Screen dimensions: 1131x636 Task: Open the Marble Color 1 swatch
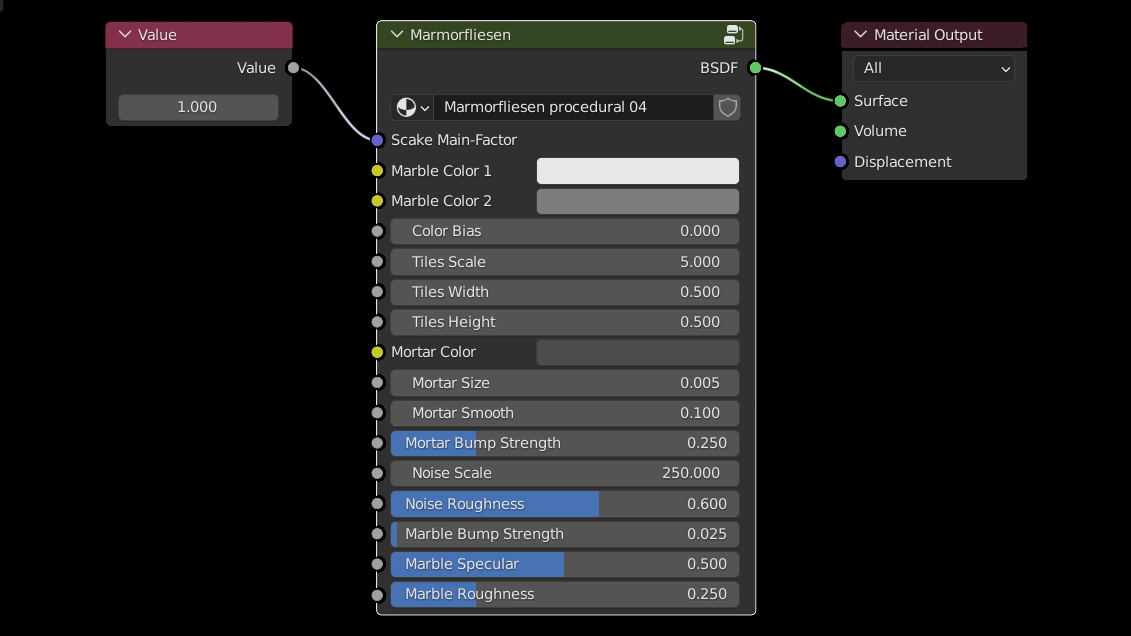[x=637, y=171]
